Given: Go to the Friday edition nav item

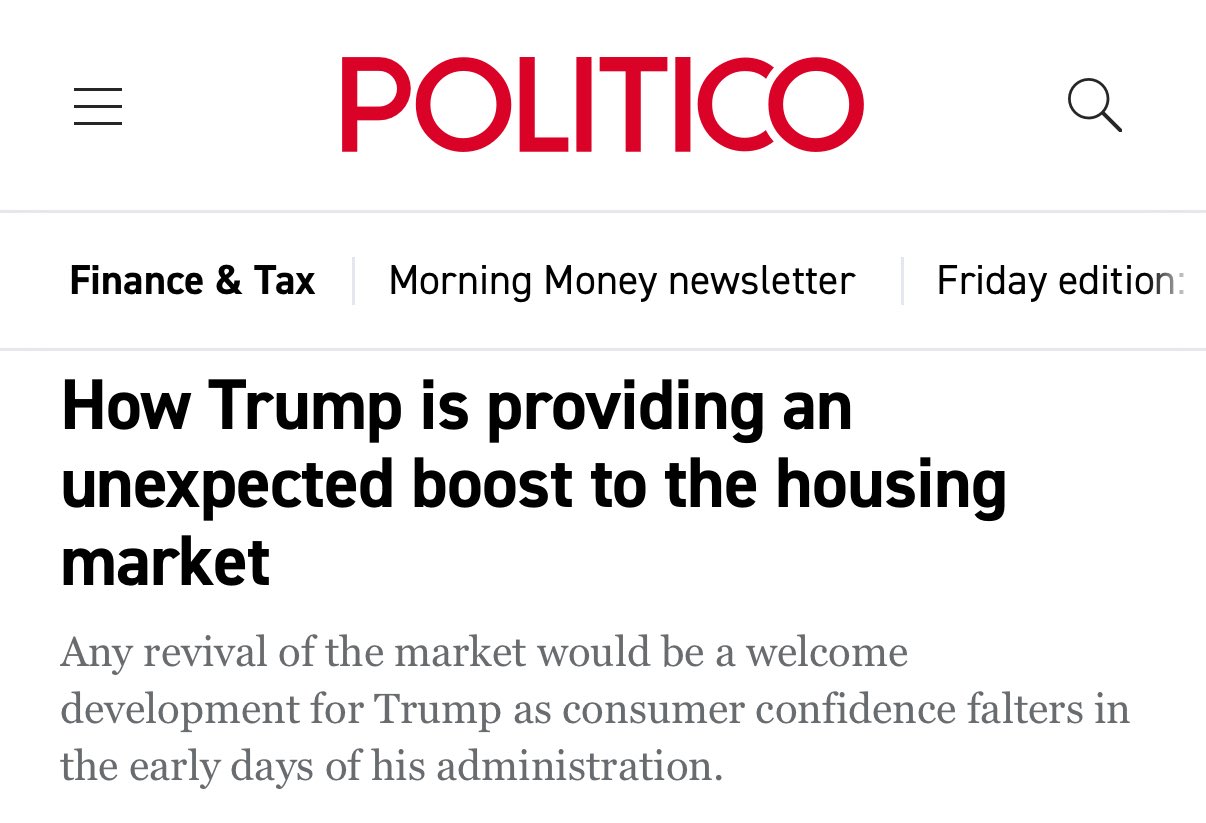Looking at the screenshot, I should click(x=1060, y=281).
